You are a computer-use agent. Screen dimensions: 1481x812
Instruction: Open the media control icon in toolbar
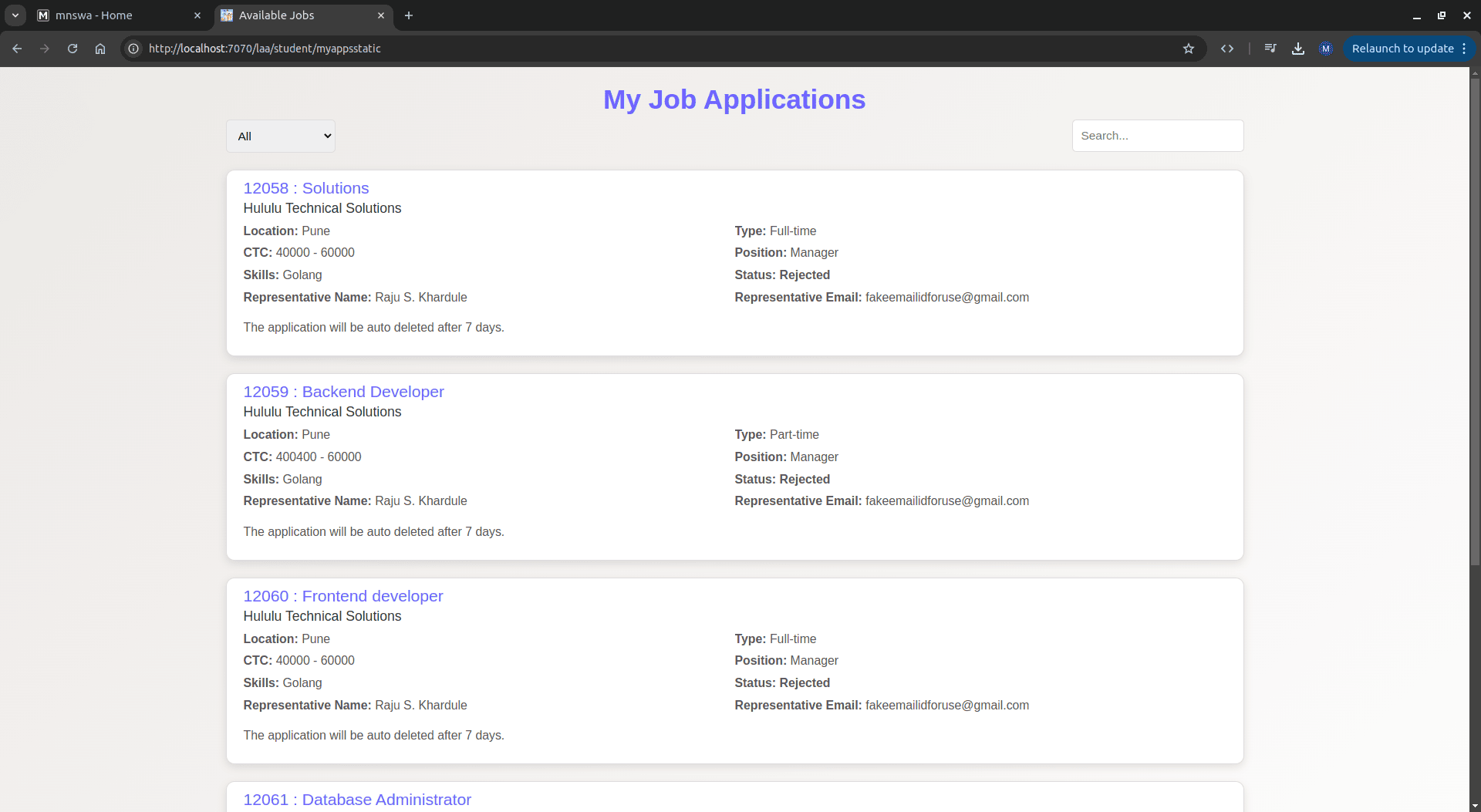(1270, 49)
